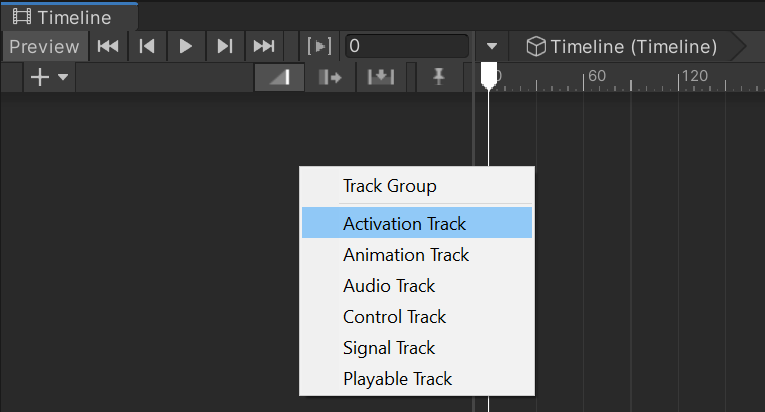Add an Audio Track from the menu
The image size is (765, 412).
click(389, 286)
